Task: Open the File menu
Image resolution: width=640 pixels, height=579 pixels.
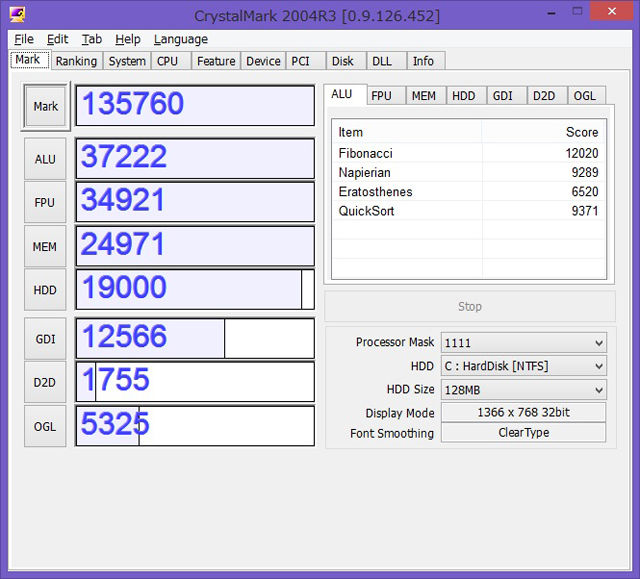Action: 24,39
